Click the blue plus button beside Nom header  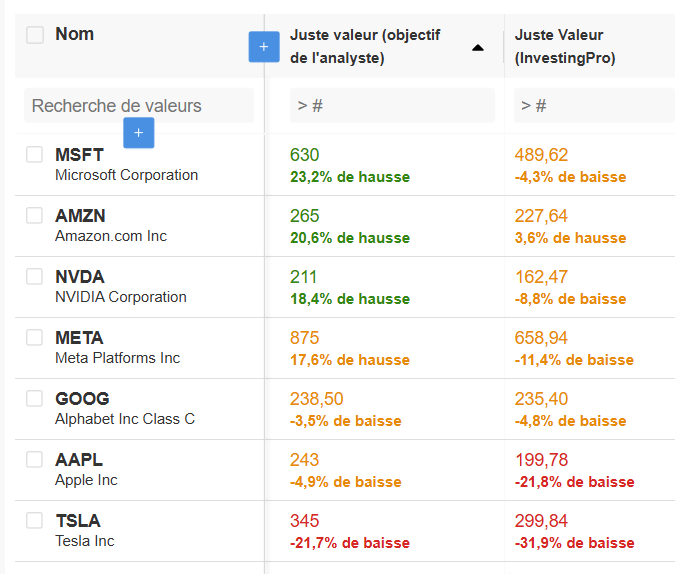click(264, 46)
